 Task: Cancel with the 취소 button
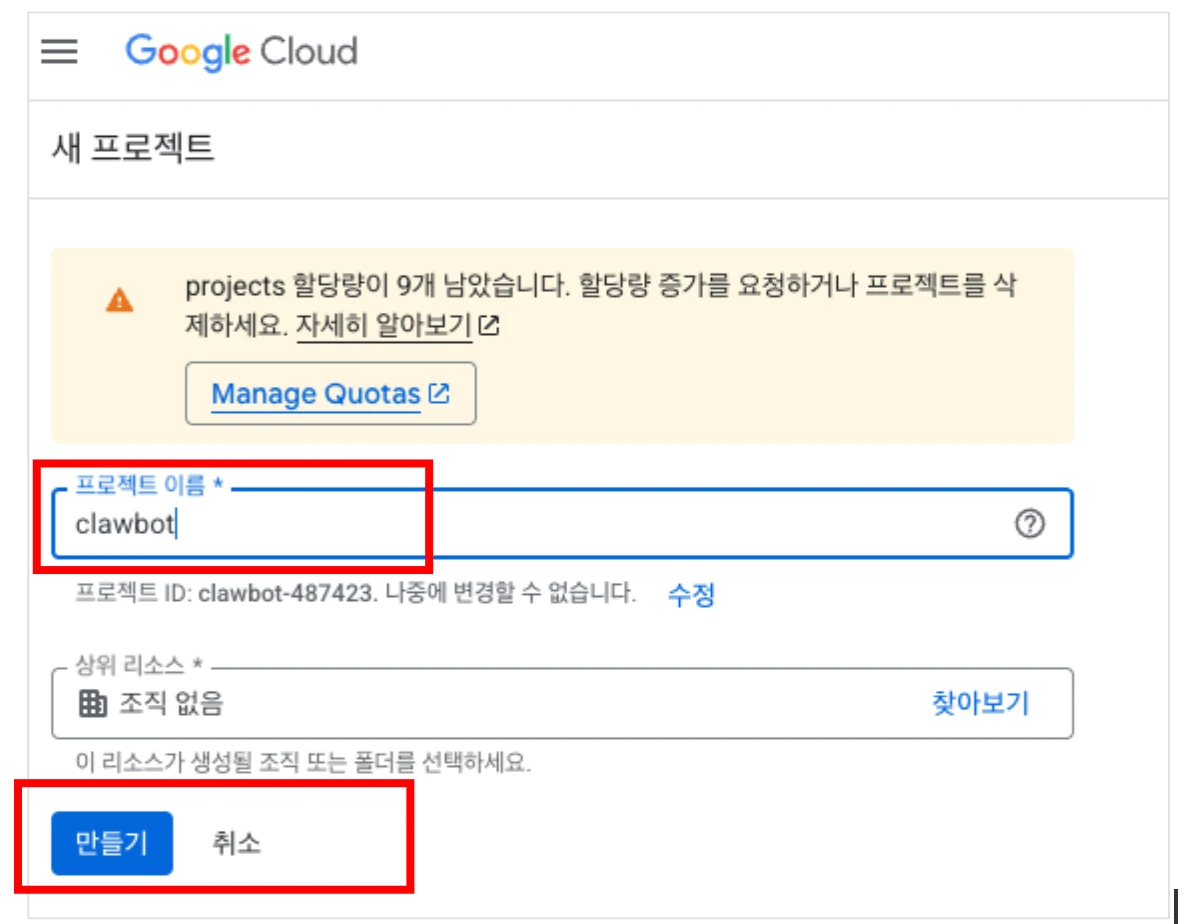point(236,843)
